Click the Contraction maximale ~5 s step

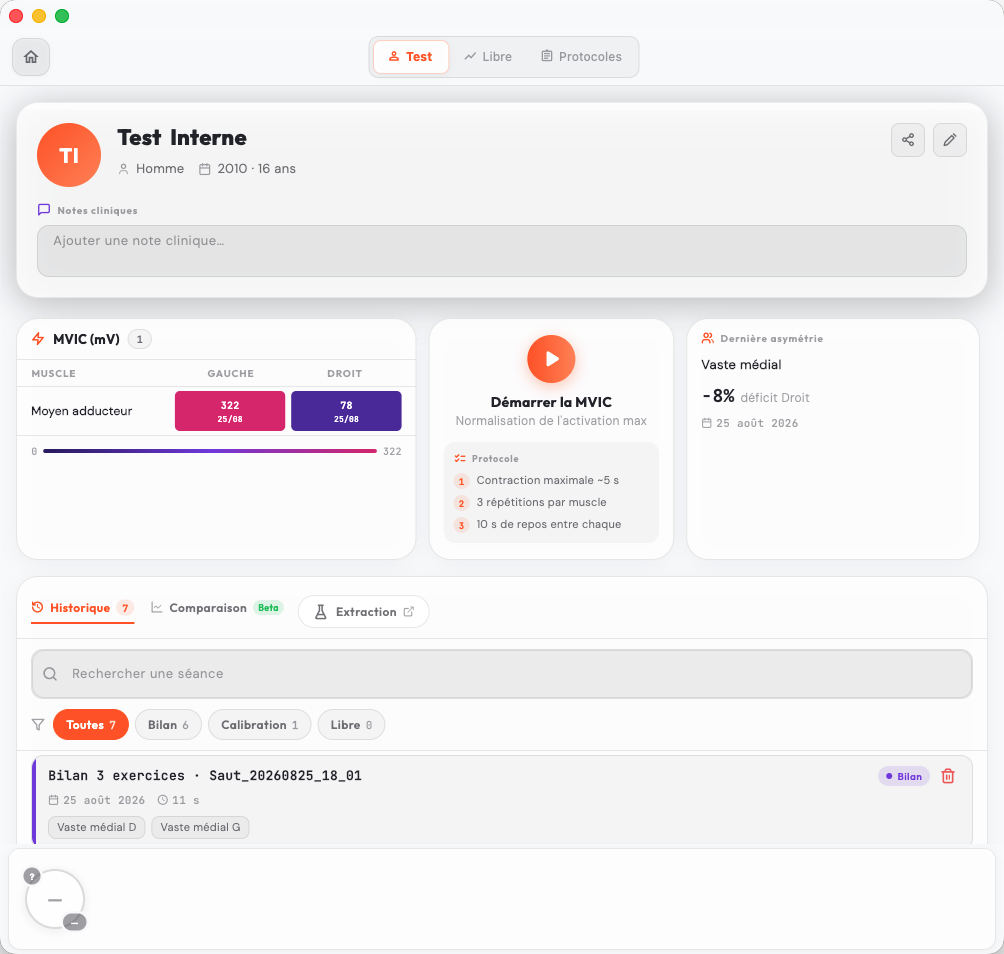pyautogui.click(x=547, y=480)
